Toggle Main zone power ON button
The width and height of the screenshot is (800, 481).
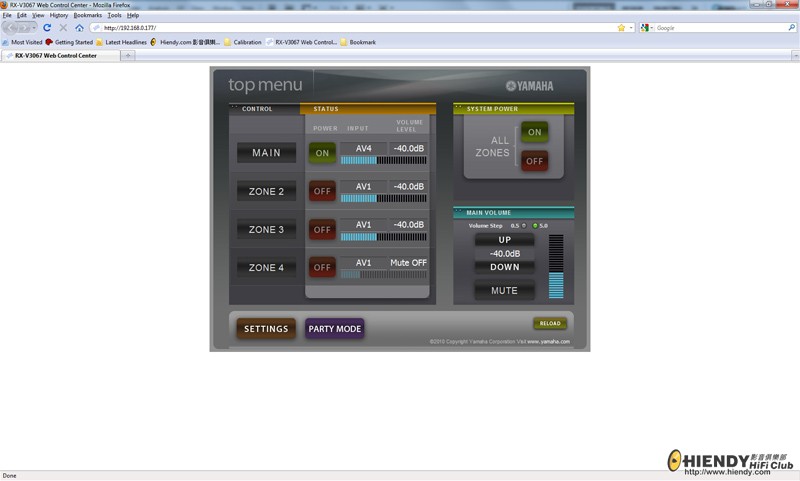tap(322, 153)
